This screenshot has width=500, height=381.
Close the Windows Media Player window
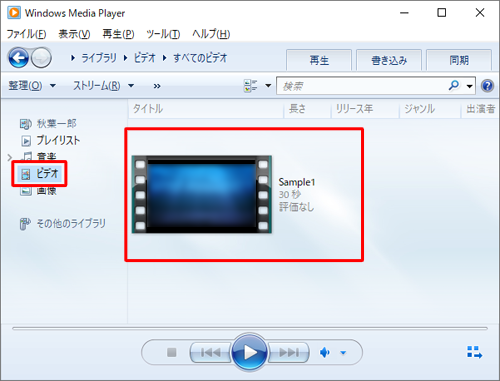pyautogui.click(x=480, y=13)
